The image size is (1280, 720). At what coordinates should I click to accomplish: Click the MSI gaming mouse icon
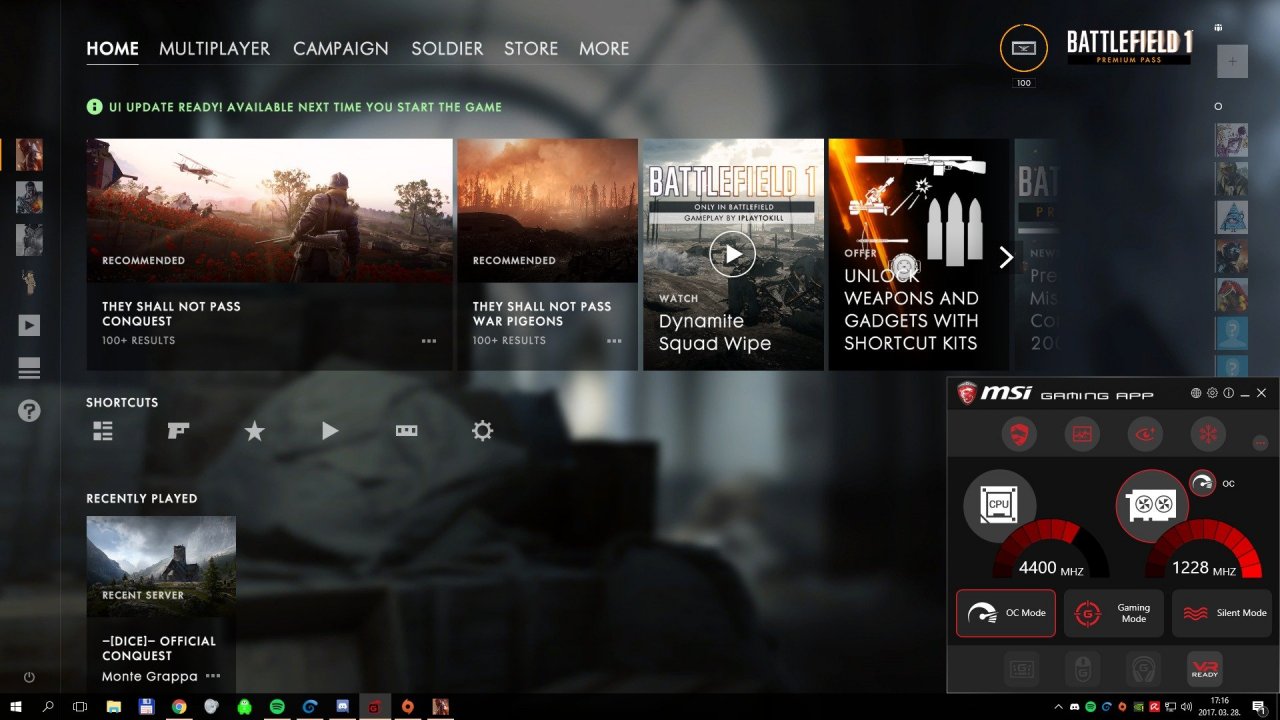[1081, 668]
